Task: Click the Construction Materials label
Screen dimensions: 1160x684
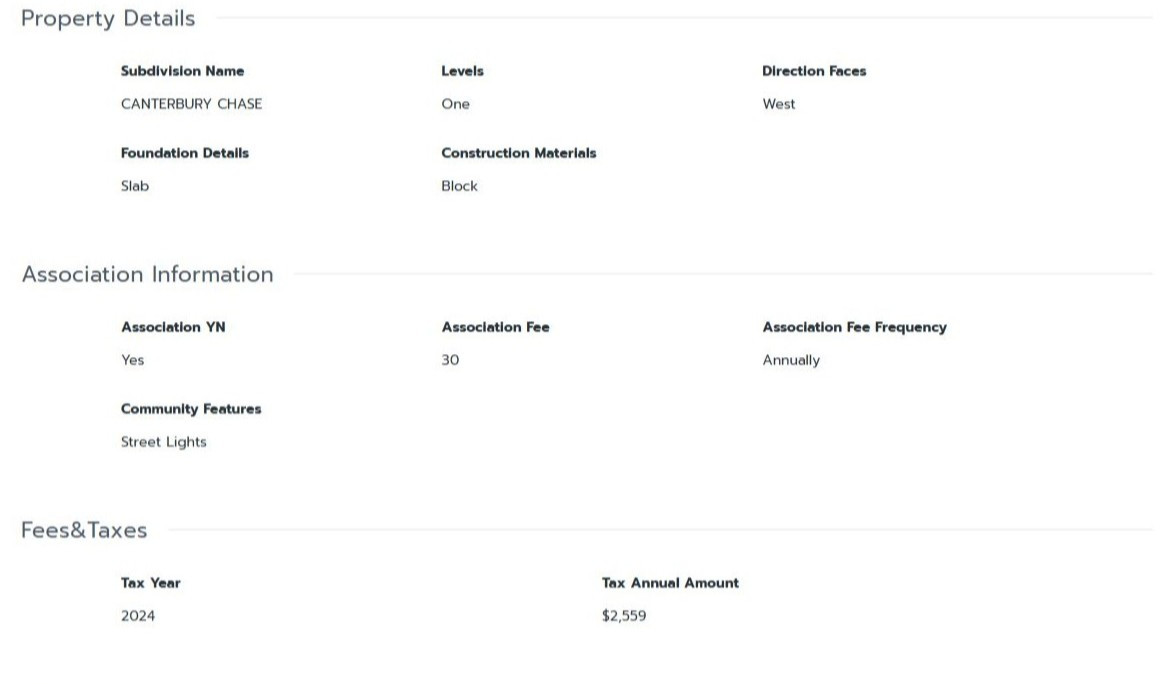Action: click(518, 153)
